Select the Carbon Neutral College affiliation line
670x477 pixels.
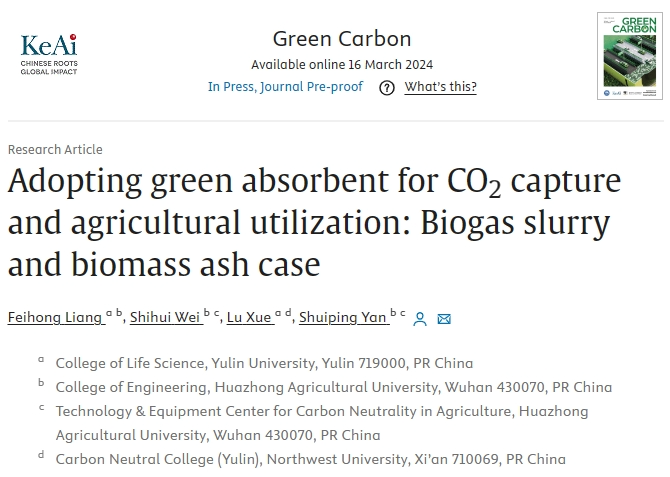(x=311, y=459)
